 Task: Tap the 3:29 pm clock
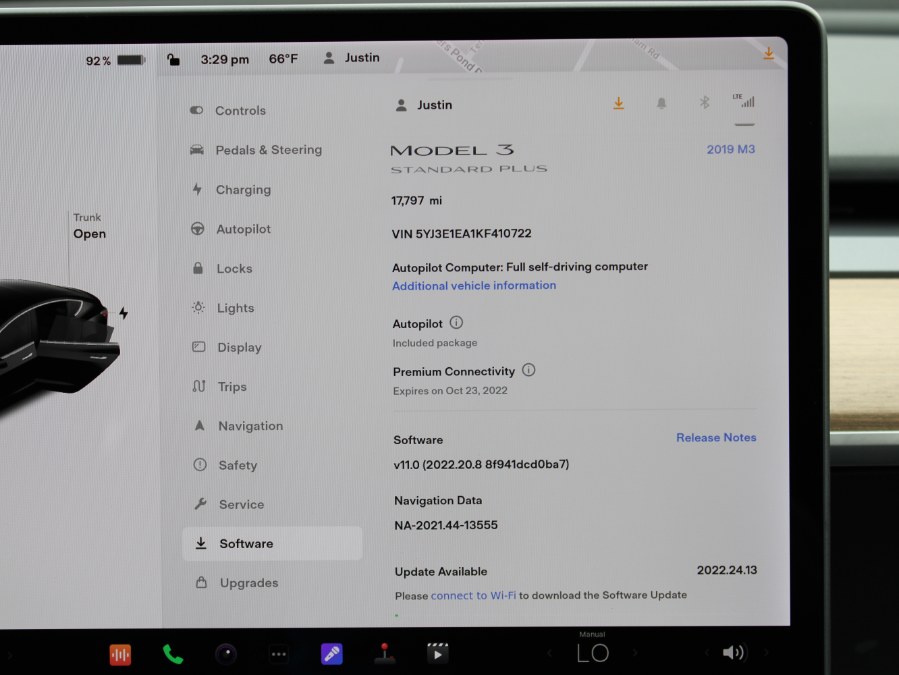point(225,59)
